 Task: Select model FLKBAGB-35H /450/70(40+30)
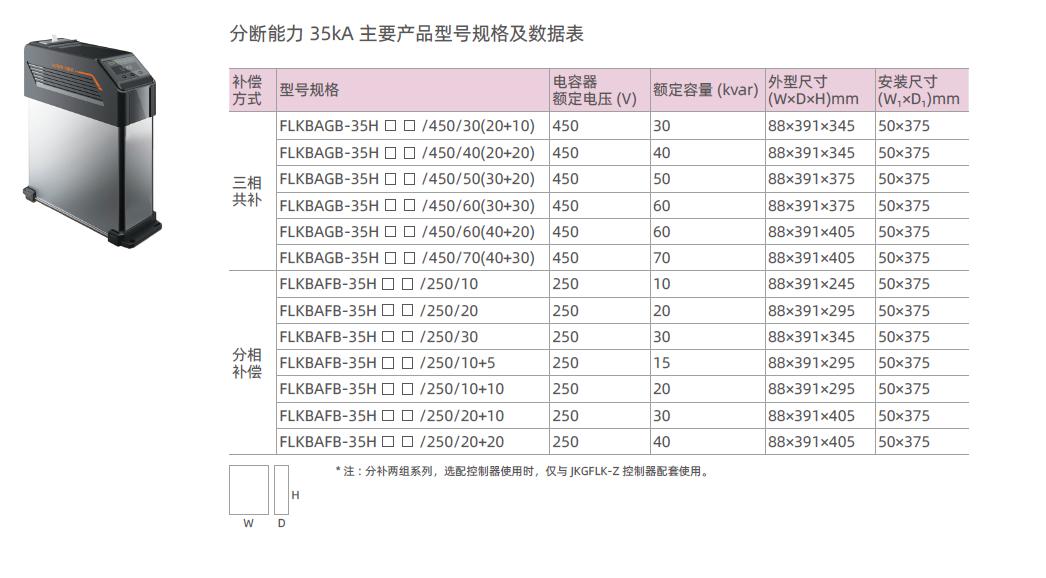pyautogui.click(x=407, y=258)
